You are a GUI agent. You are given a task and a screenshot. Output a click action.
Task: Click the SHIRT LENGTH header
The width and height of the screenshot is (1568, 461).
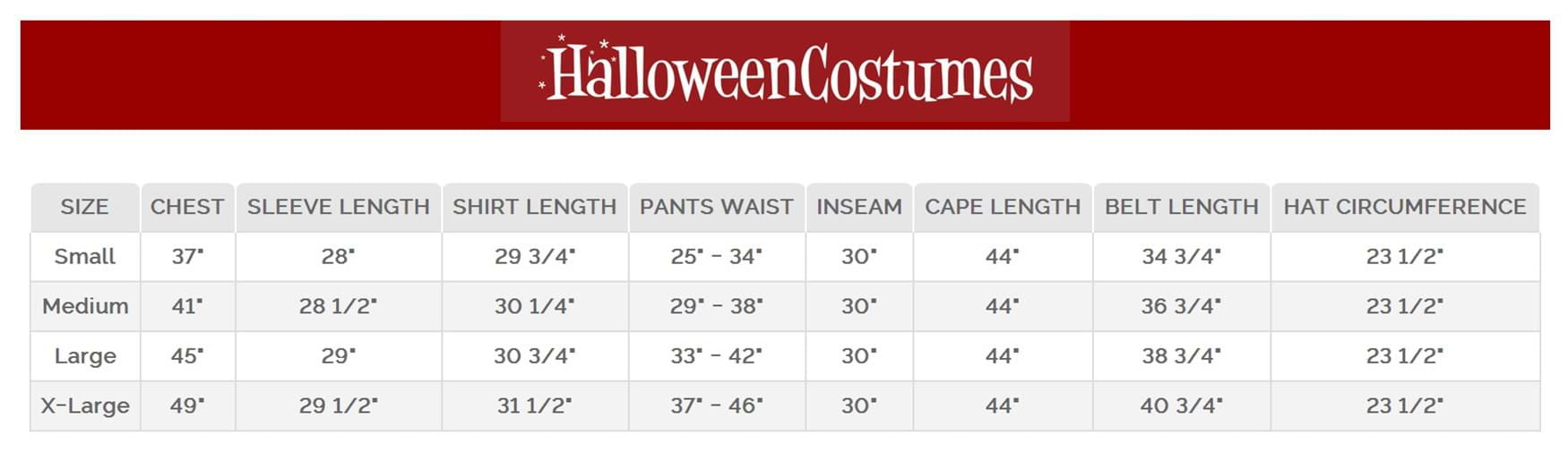535,208
